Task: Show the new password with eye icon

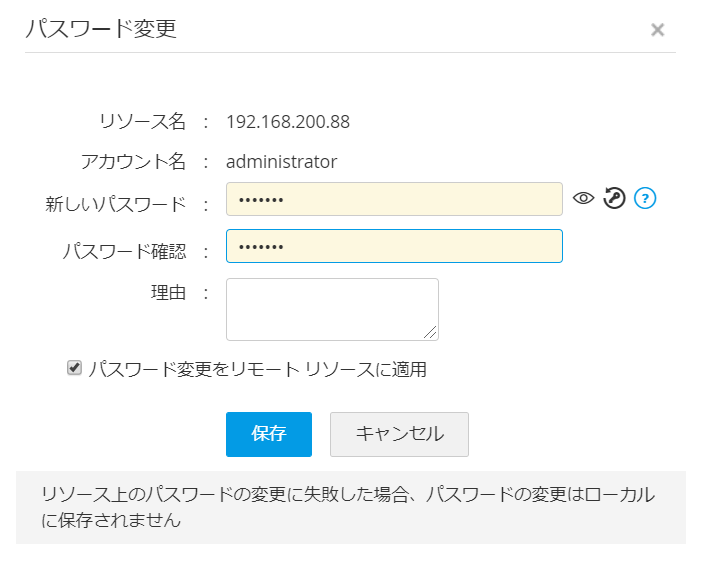Action: tap(584, 199)
